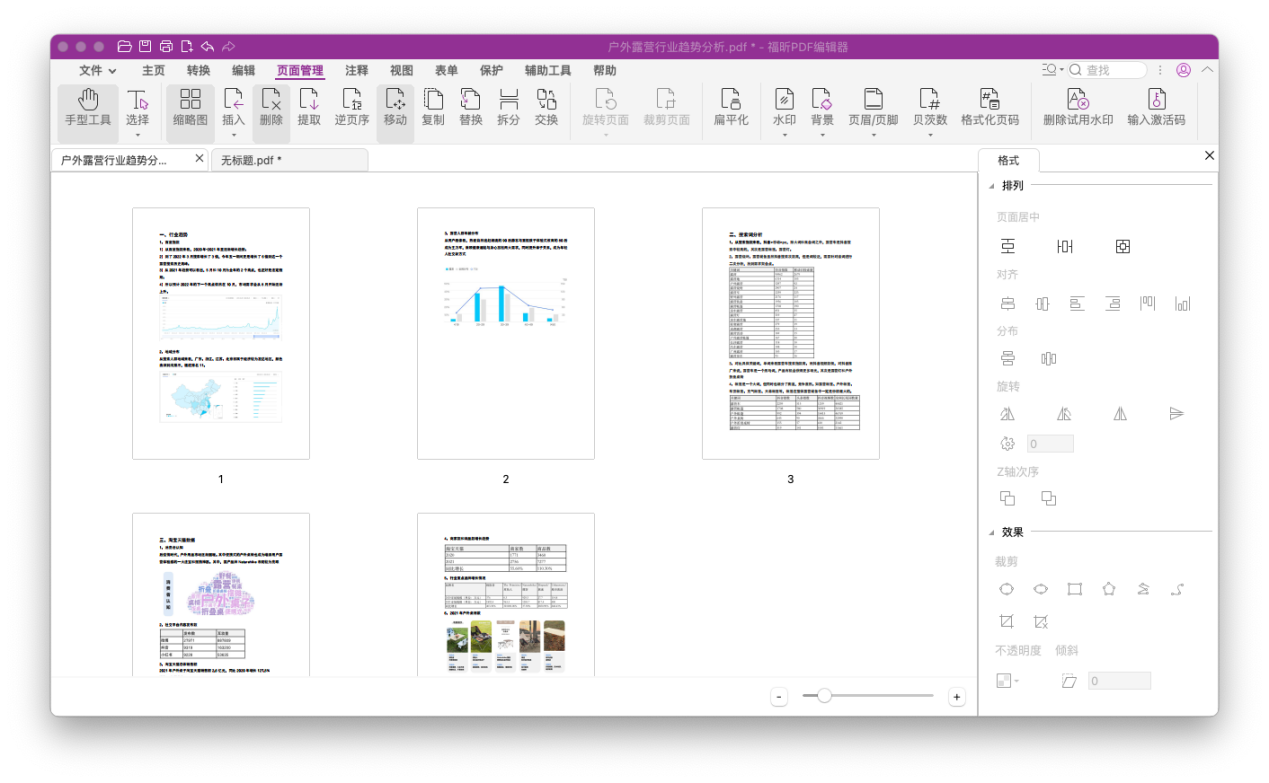Click the 拆分 split document icon
Viewport: 1269px width, 783px height.
509,108
